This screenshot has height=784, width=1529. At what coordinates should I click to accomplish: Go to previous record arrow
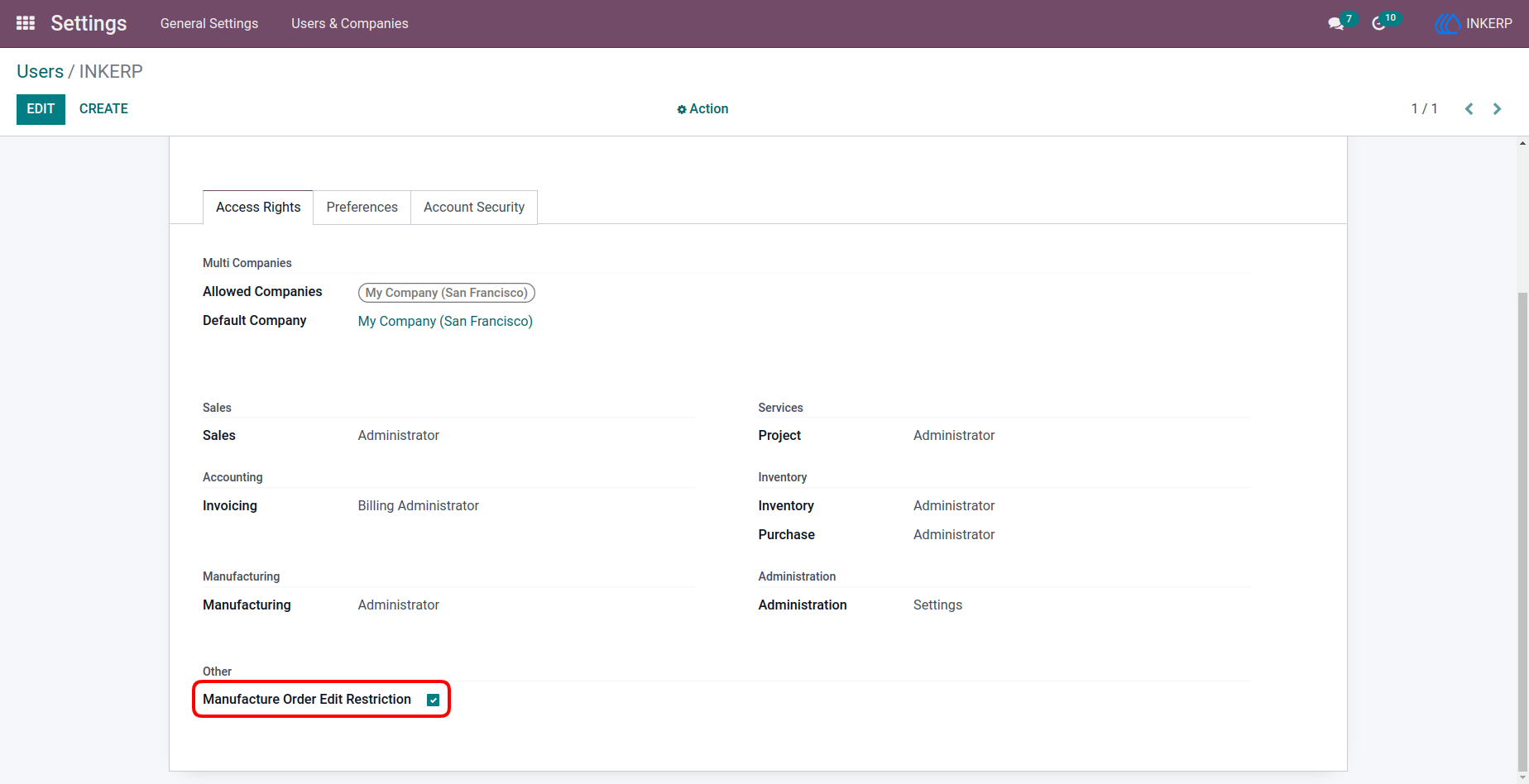1469,108
